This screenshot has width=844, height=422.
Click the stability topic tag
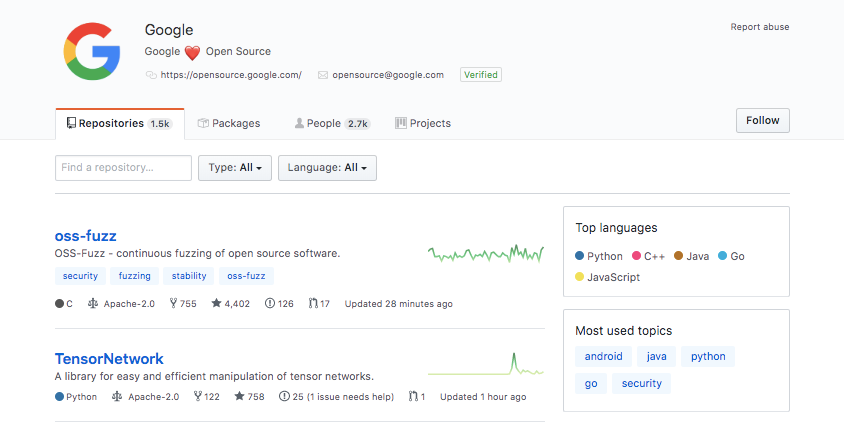189,276
